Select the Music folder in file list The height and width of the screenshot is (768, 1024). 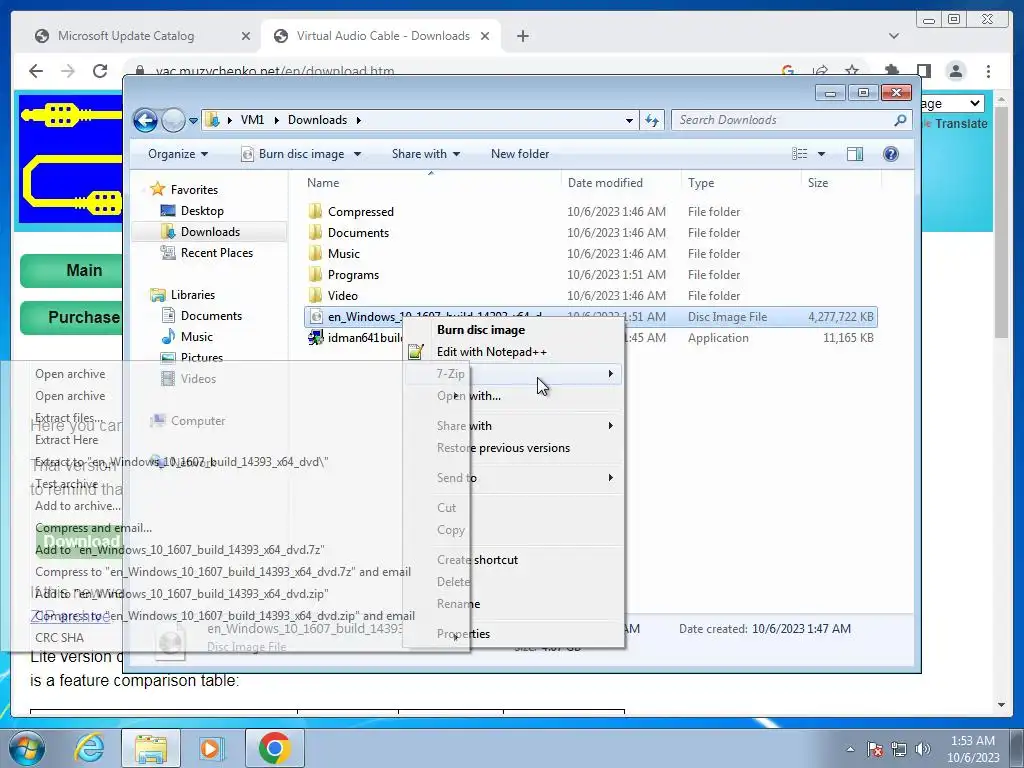344,253
